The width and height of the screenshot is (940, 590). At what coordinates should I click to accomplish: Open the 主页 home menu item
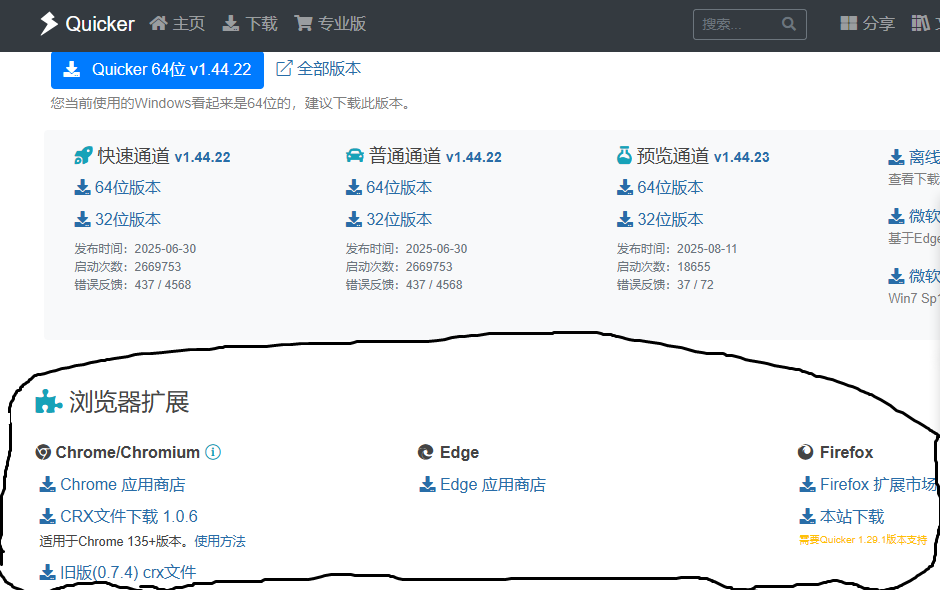[177, 23]
